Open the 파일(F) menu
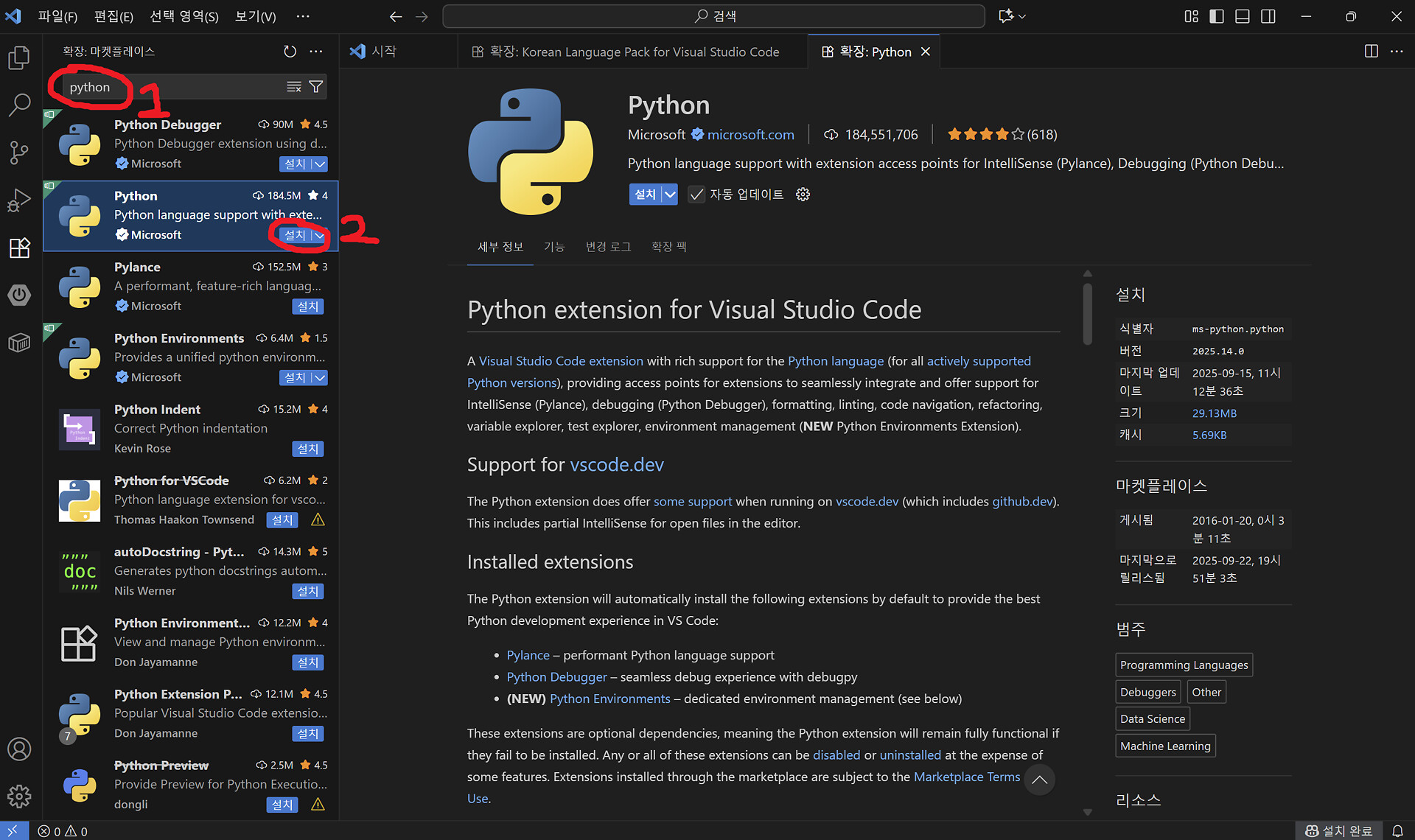Viewport: 1415px width, 840px height. click(x=57, y=16)
